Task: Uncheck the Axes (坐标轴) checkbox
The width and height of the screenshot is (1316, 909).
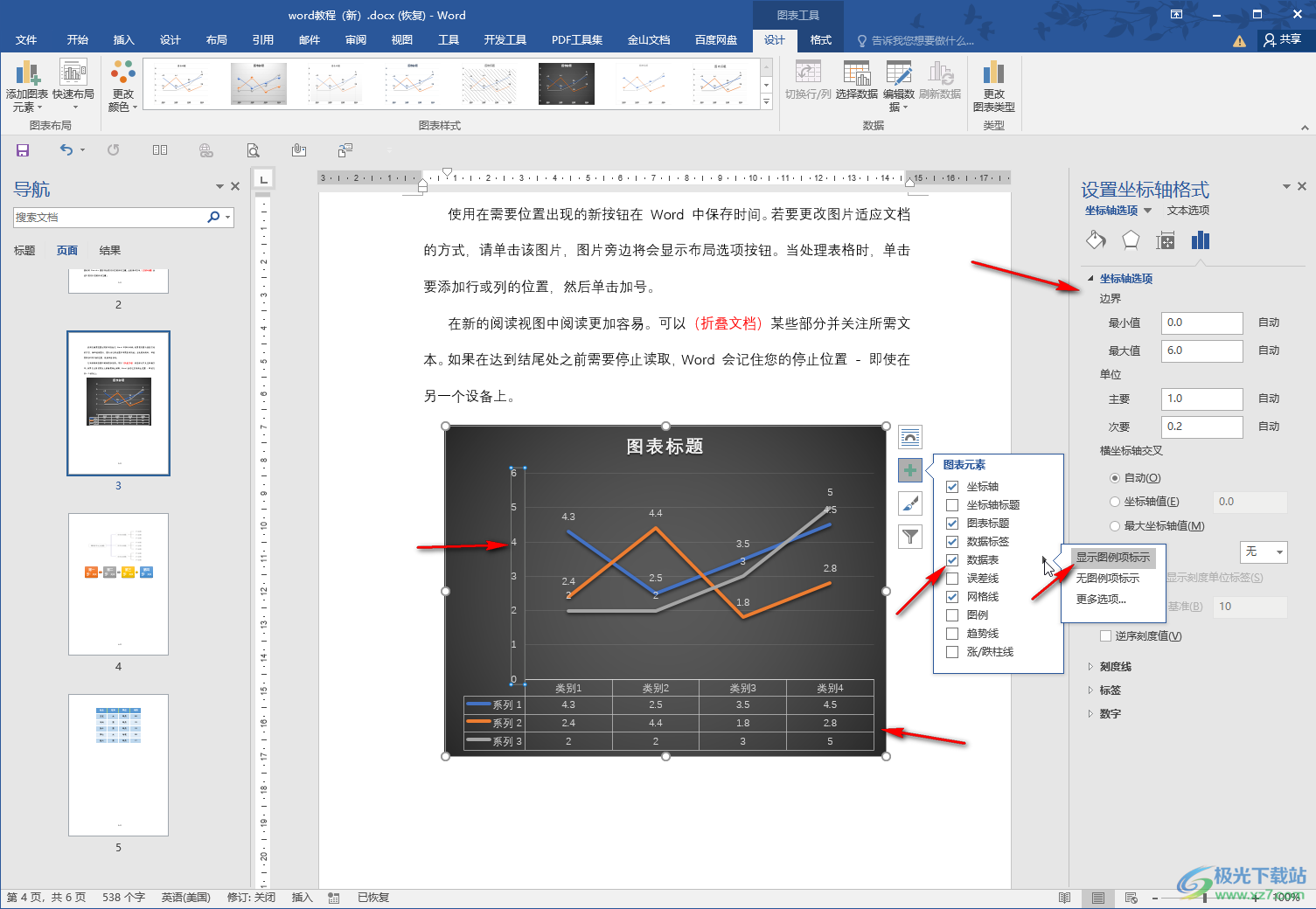Action: click(x=952, y=487)
